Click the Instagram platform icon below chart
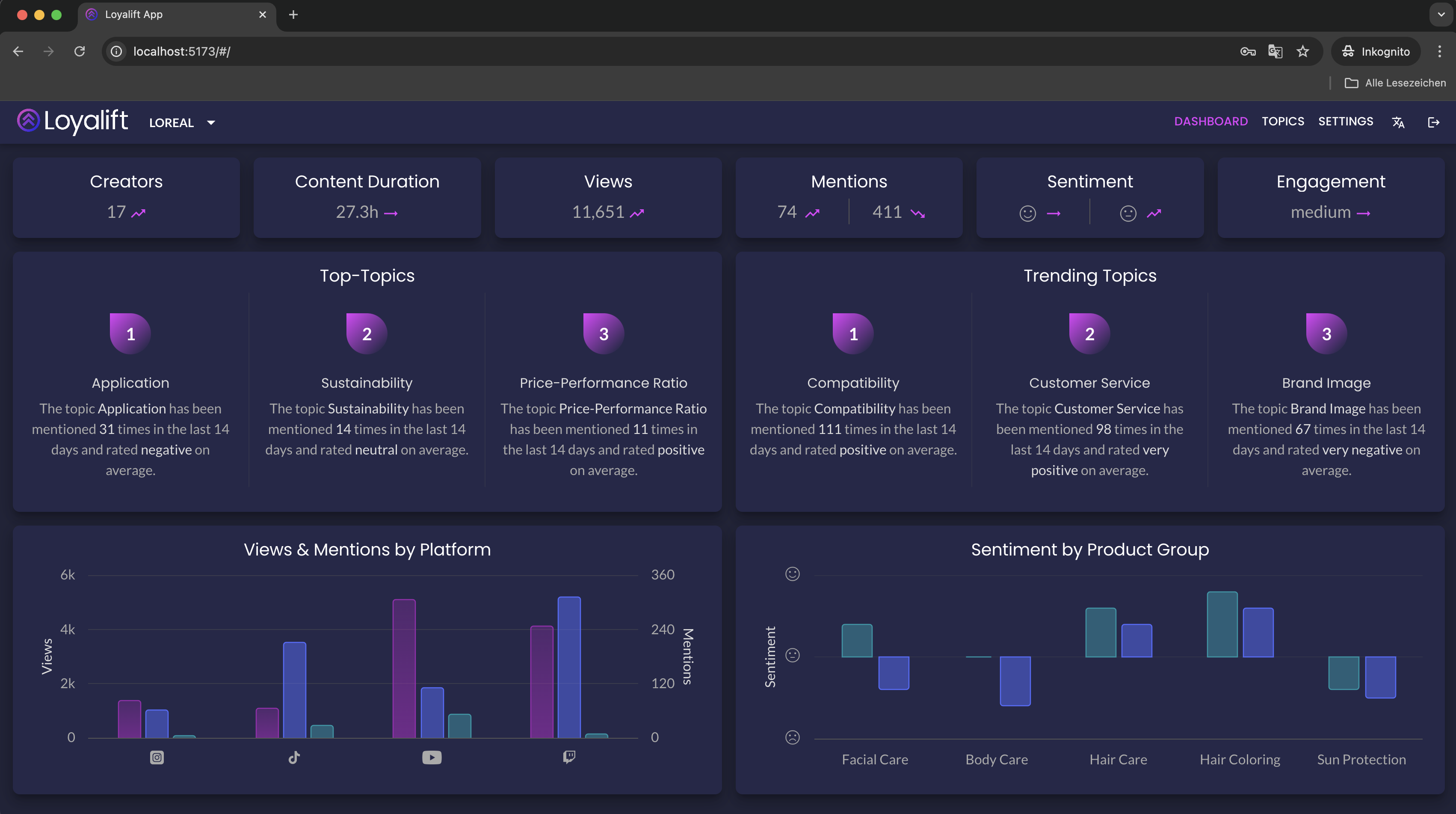This screenshot has width=1456, height=814. click(x=157, y=758)
